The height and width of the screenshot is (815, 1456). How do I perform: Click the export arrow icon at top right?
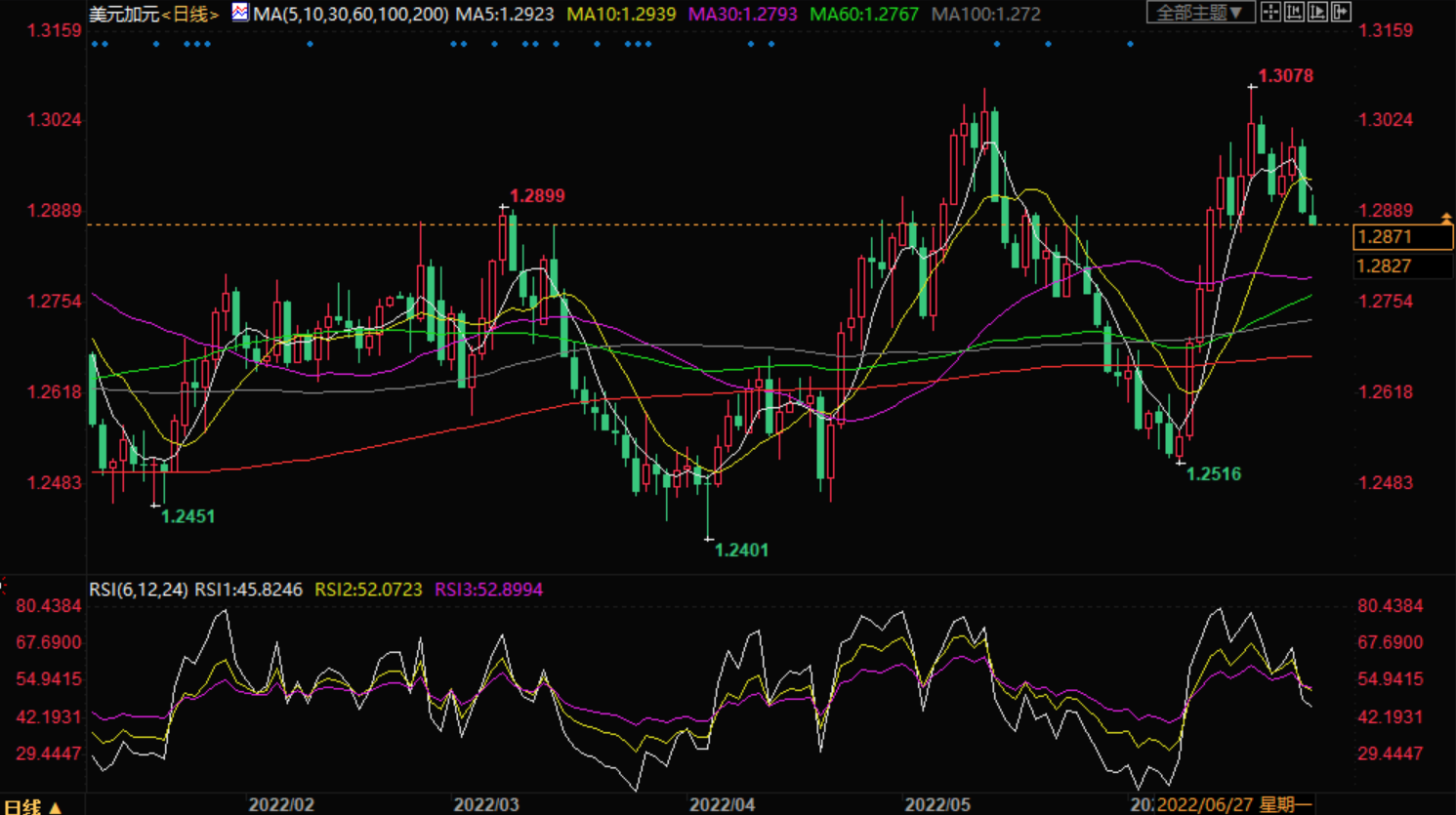[x=1341, y=12]
